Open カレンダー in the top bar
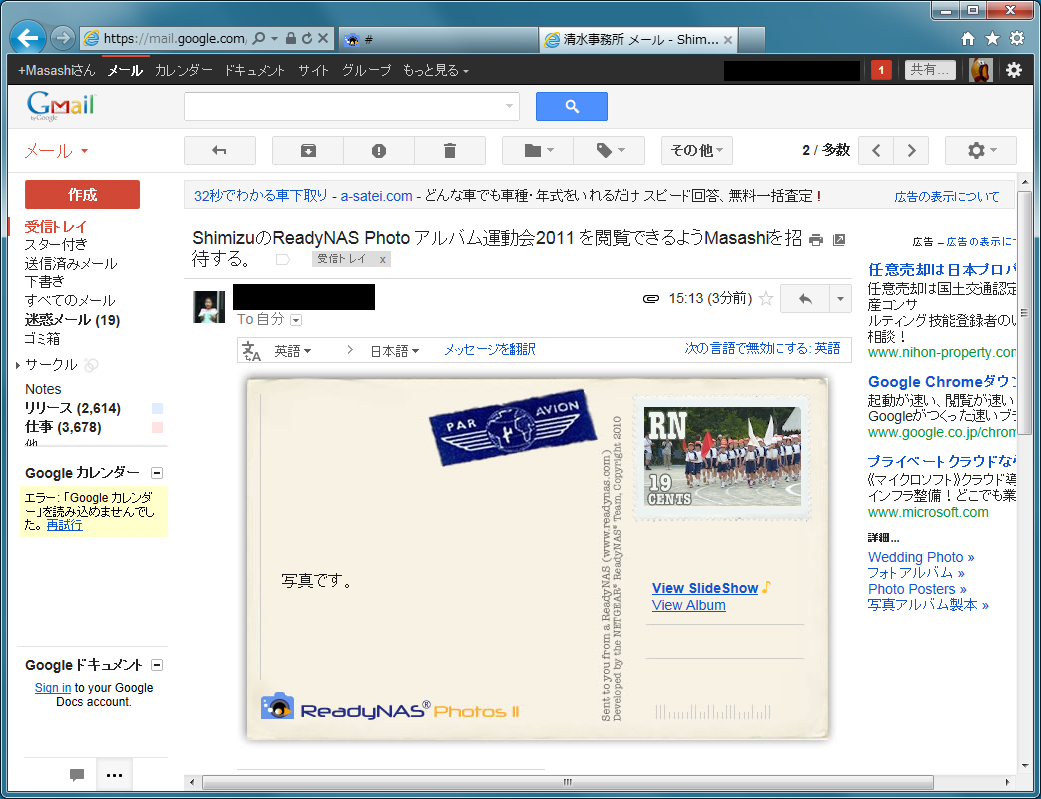This screenshot has height=799, width=1041. click(x=184, y=70)
